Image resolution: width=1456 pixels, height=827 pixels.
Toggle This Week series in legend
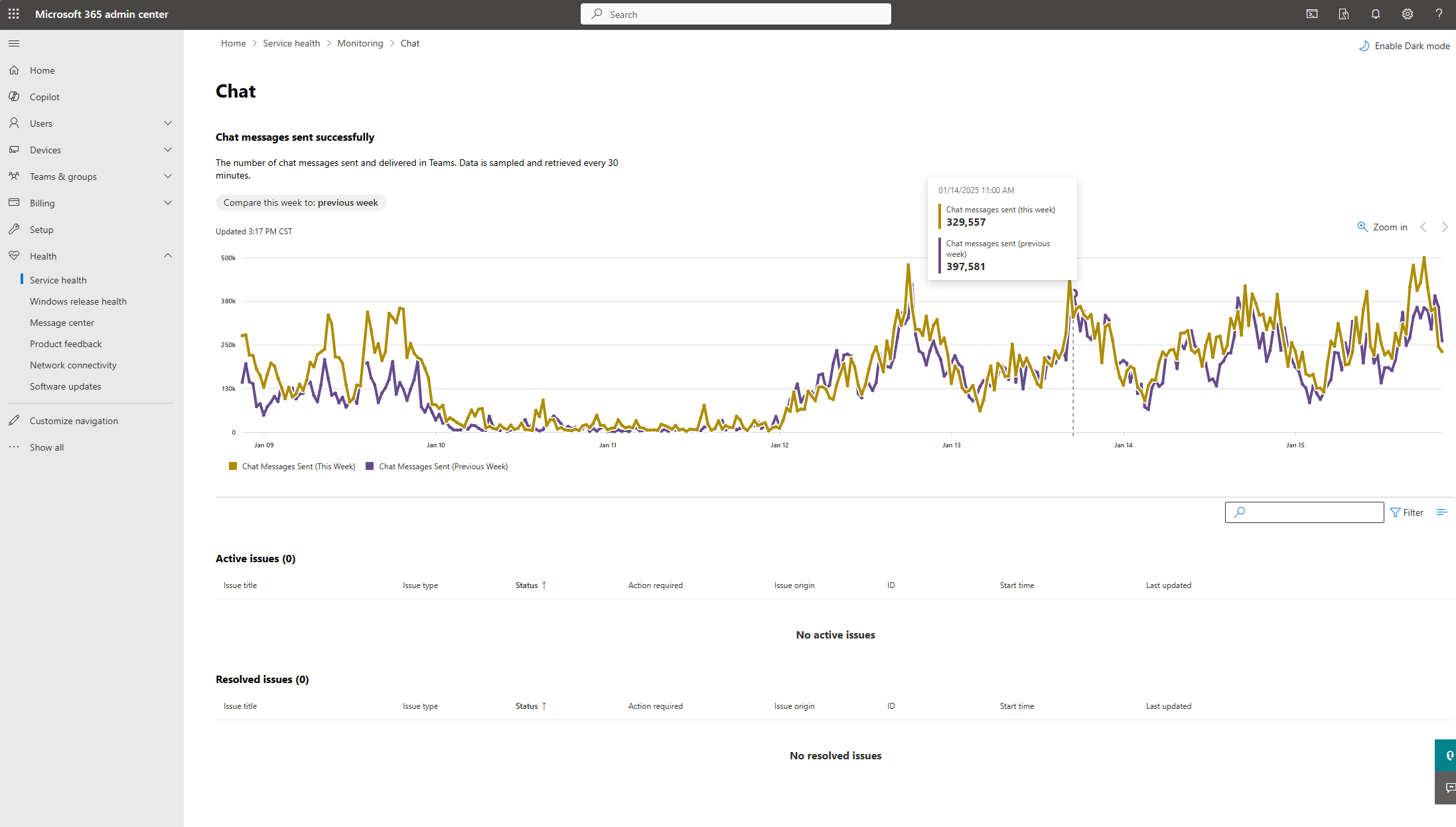coord(292,467)
